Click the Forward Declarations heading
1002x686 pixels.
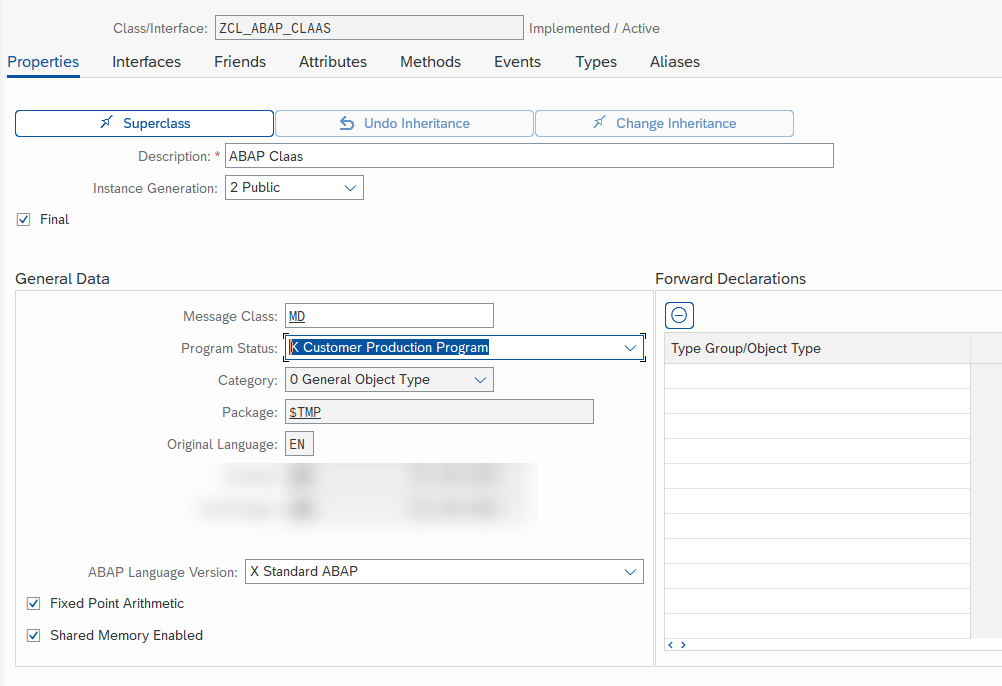730,278
